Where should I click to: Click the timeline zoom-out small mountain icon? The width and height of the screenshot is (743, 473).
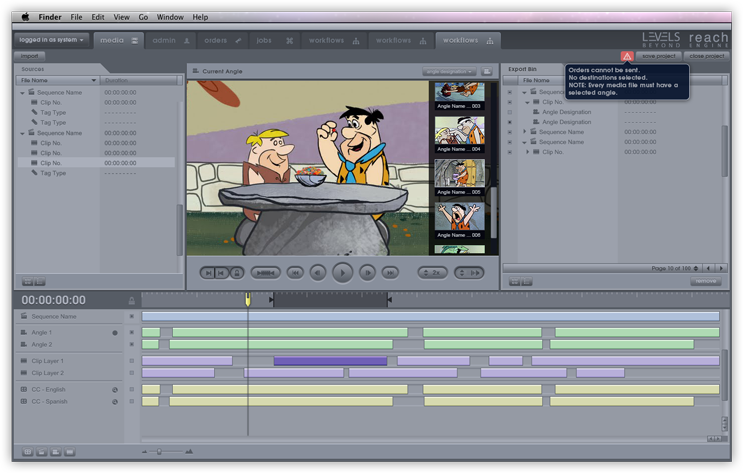coord(145,452)
